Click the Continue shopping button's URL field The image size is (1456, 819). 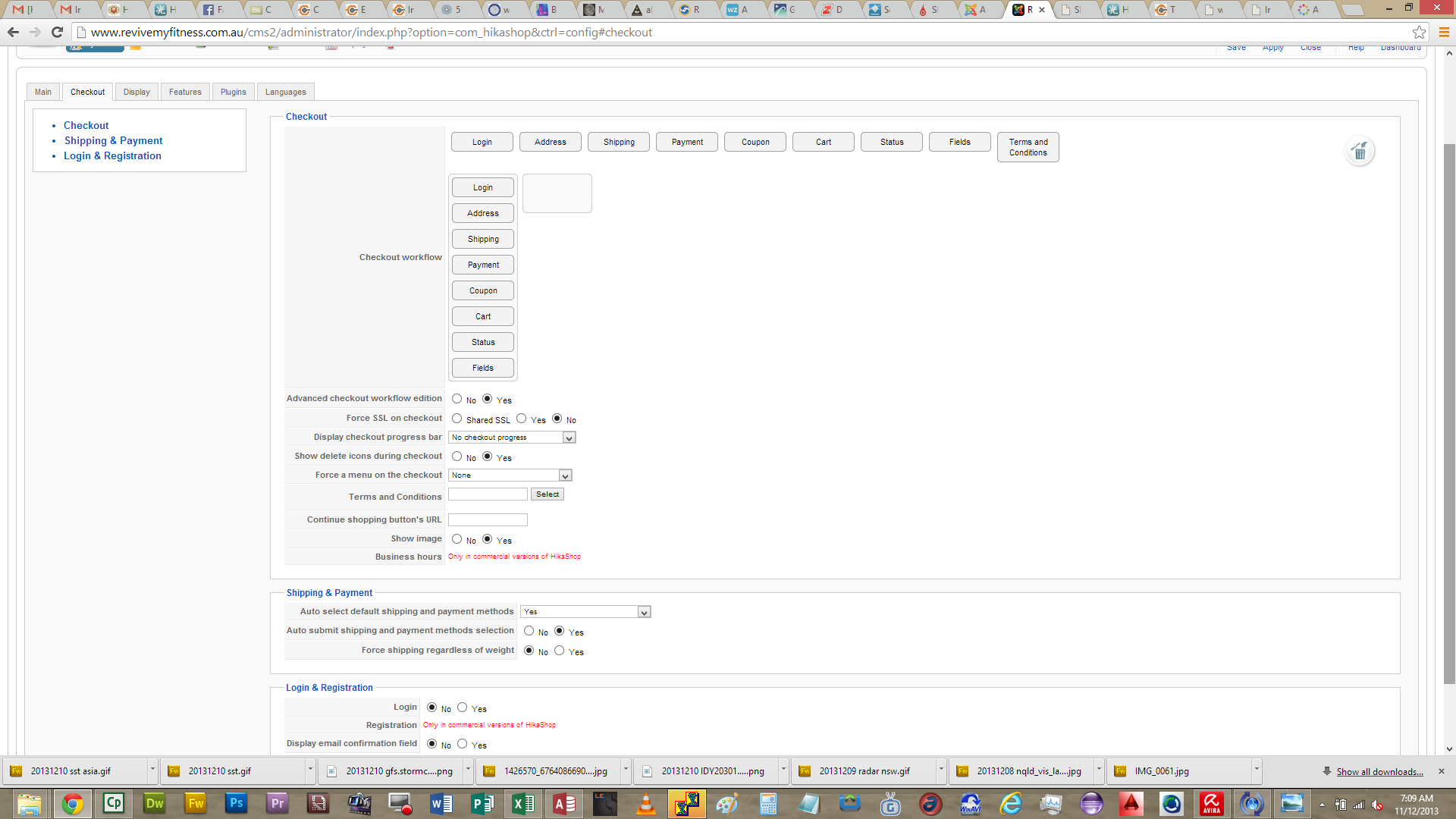click(488, 520)
